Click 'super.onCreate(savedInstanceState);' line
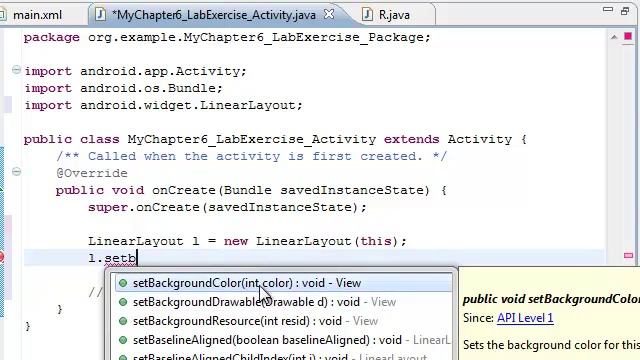 click(x=227, y=207)
